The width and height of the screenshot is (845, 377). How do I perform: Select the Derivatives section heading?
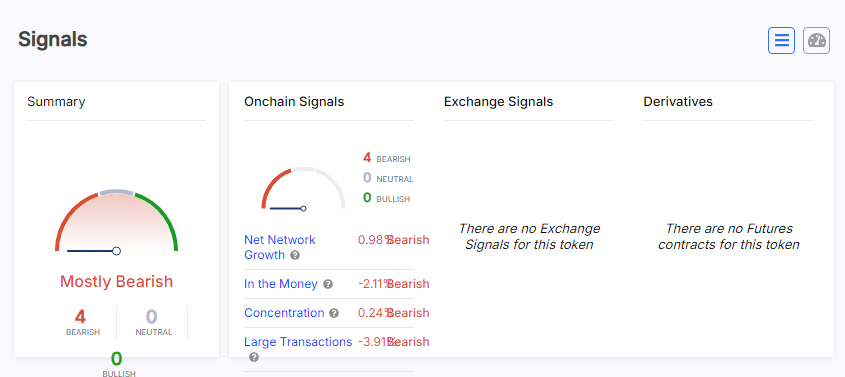click(x=678, y=102)
